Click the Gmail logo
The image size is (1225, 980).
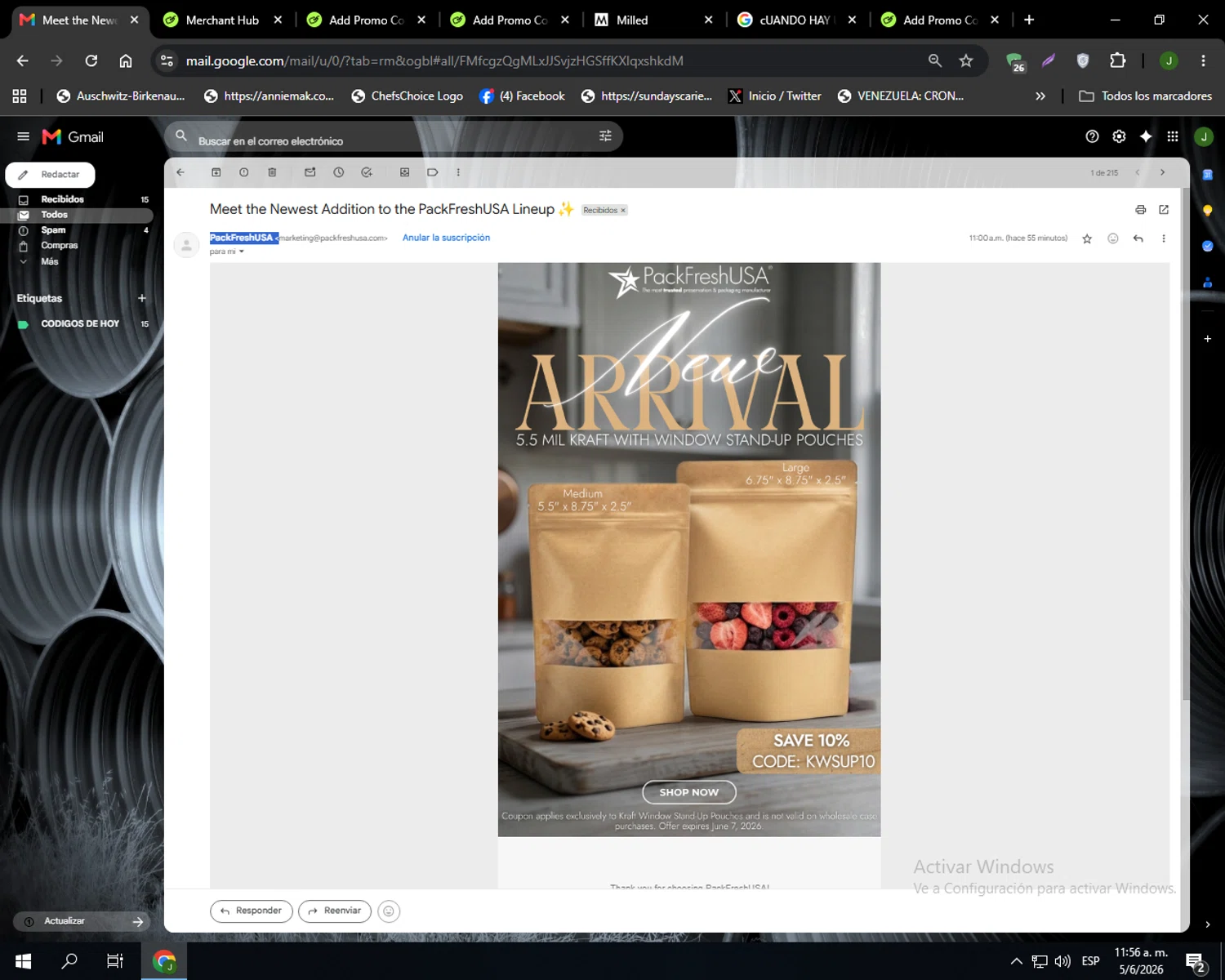pyautogui.click(x=73, y=136)
